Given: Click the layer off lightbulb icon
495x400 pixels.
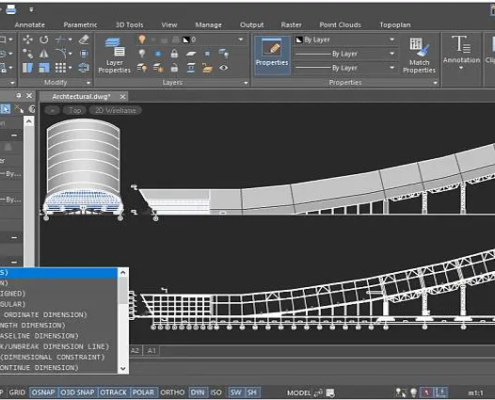Looking at the screenshot, I should pos(142,54).
